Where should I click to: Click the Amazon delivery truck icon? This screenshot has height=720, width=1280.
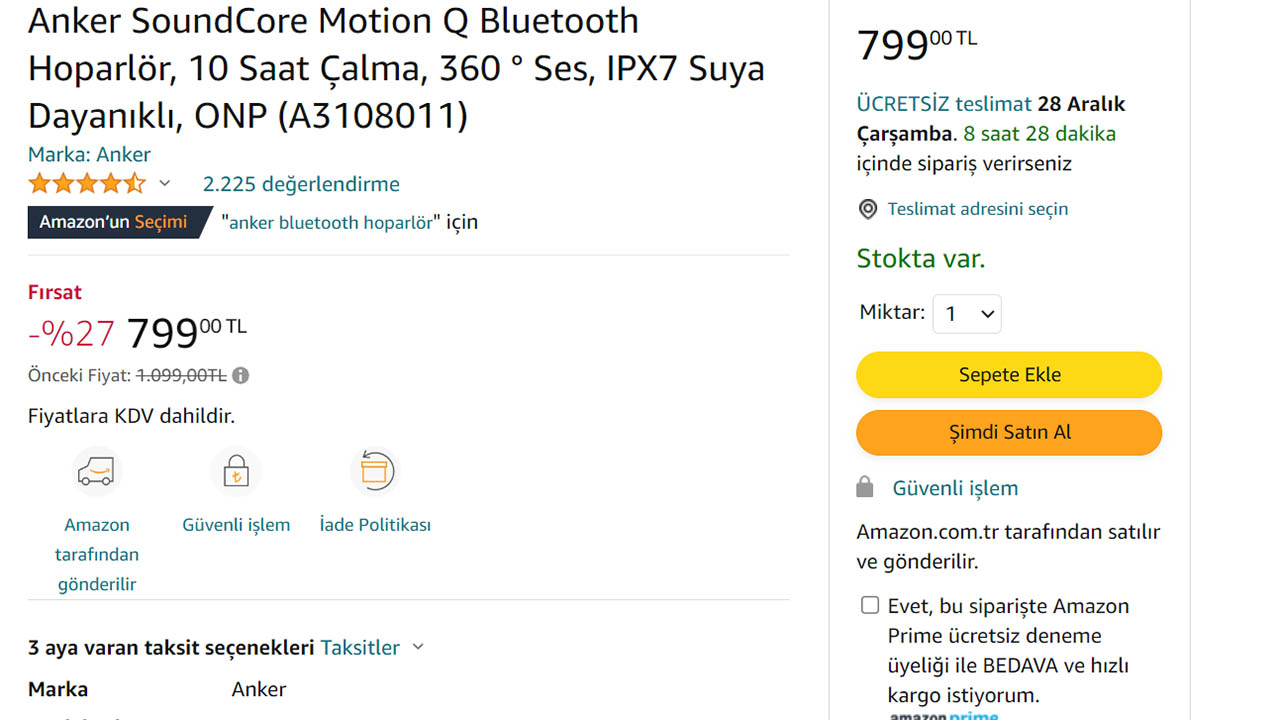coord(96,471)
